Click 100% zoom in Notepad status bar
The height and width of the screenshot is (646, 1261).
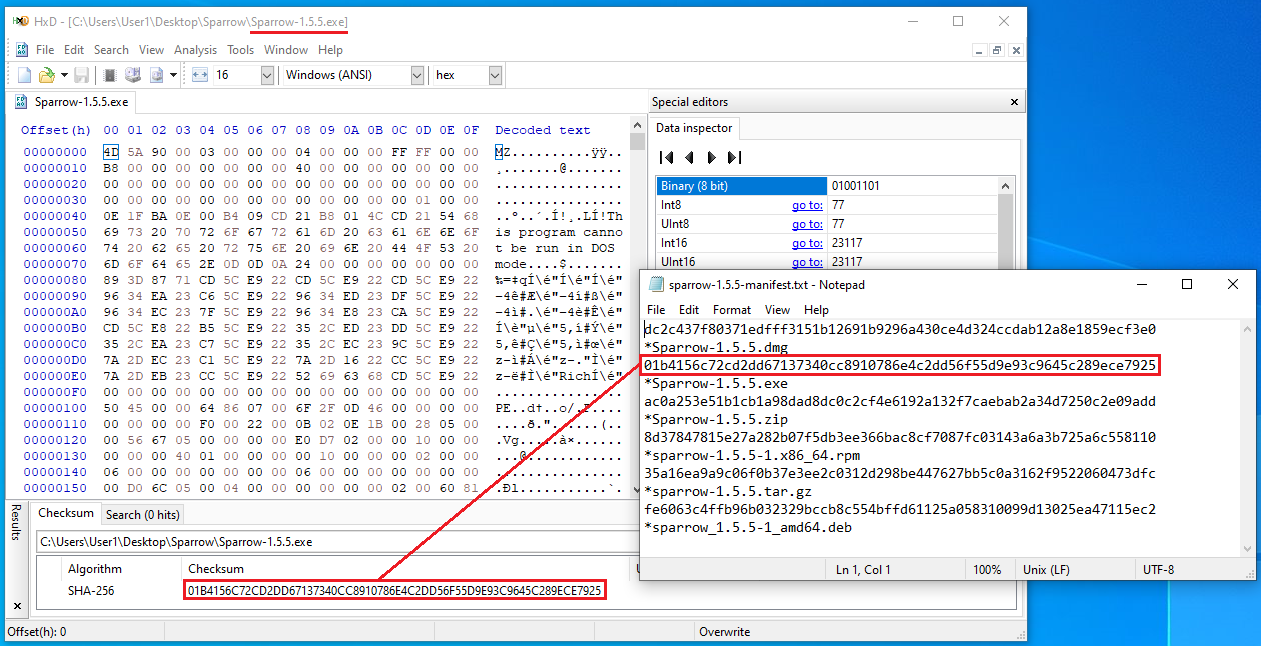tap(987, 569)
